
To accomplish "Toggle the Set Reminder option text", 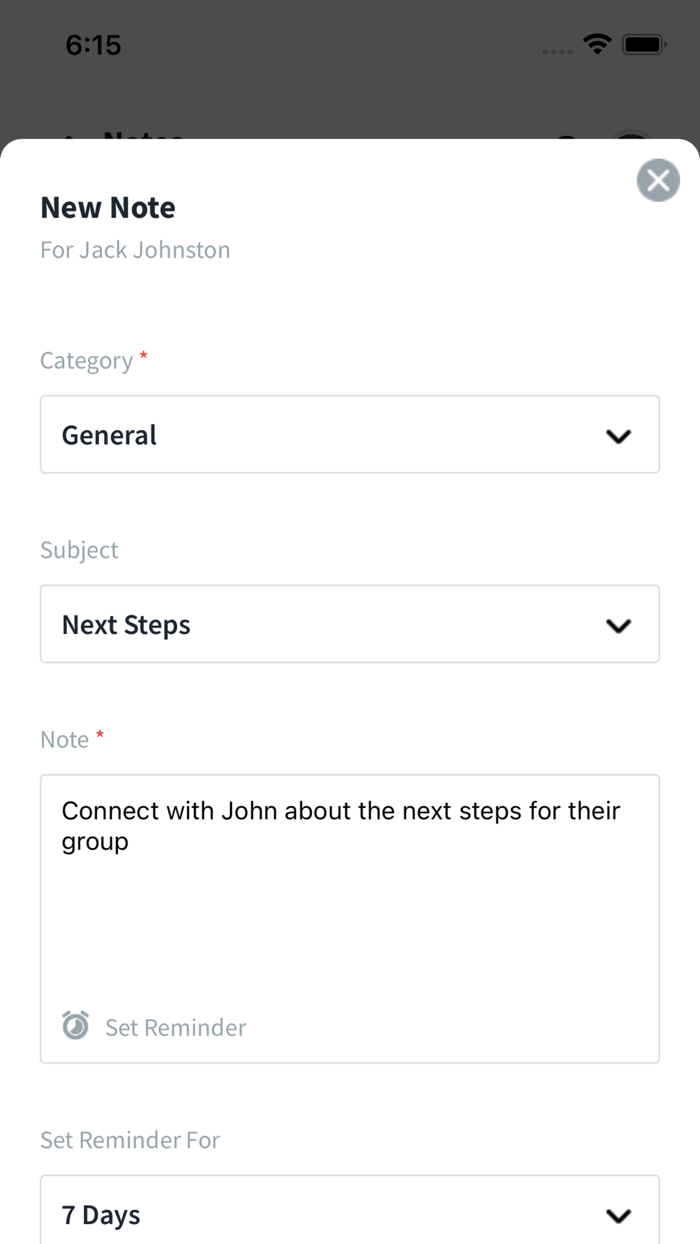I will point(175,1028).
